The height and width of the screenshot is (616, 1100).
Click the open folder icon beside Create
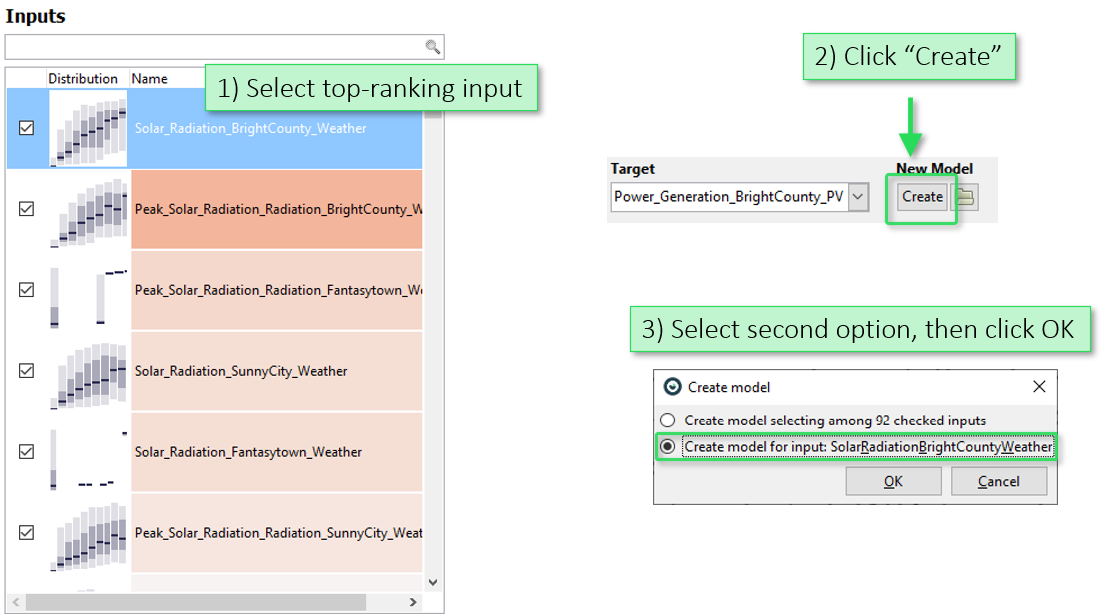pos(965,197)
